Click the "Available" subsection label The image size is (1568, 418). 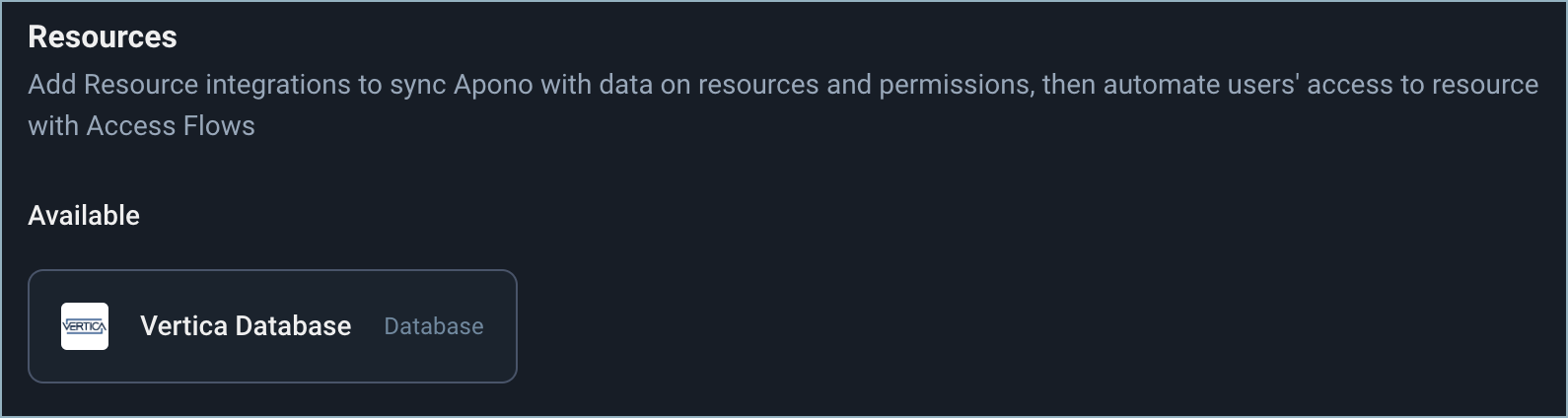pos(84,215)
